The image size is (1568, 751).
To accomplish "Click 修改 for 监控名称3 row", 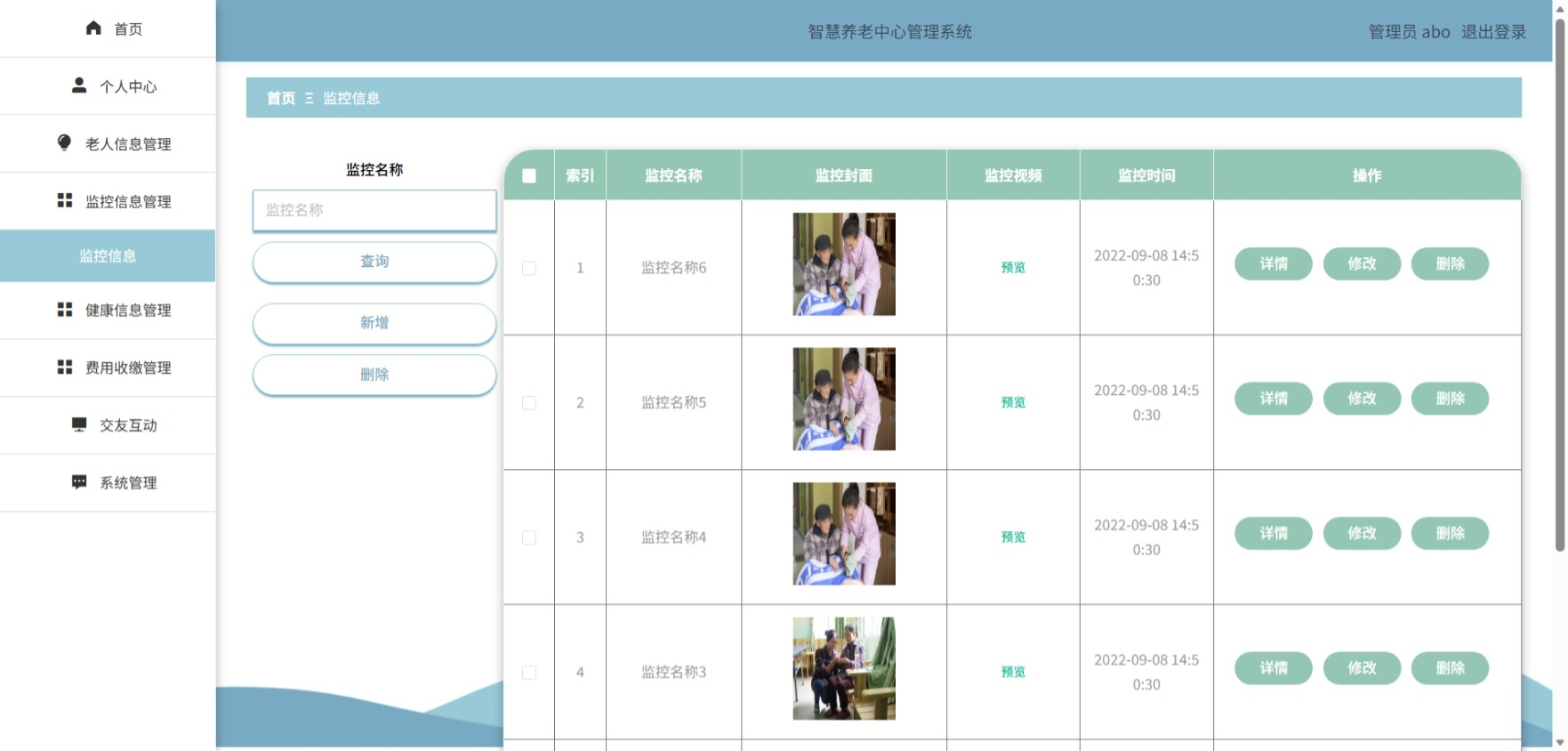I will [1362, 668].
